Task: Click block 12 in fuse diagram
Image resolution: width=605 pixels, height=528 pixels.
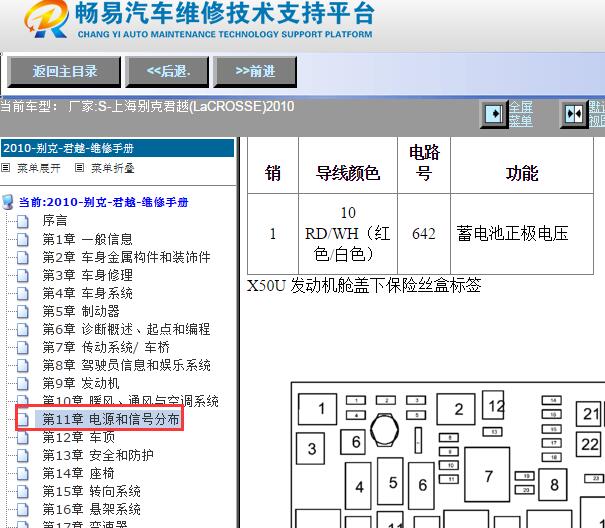Action: [x=494, y=405]
